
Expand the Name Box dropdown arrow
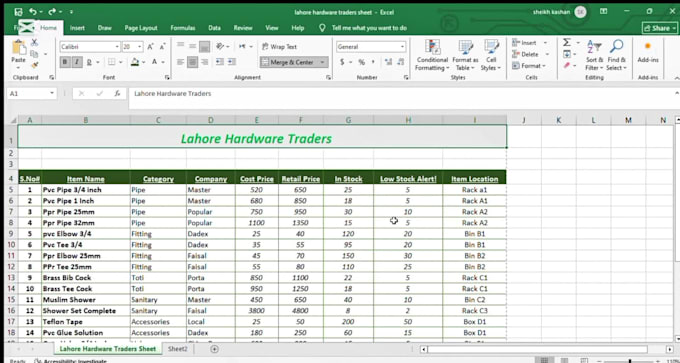click(52, 93)
